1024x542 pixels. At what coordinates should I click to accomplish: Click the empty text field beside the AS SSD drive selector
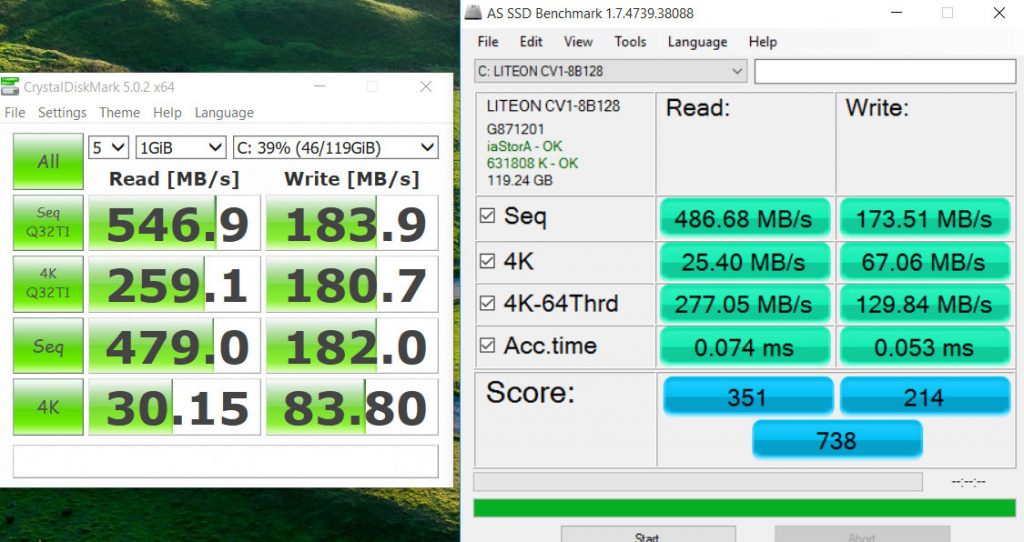pos(885,71)
